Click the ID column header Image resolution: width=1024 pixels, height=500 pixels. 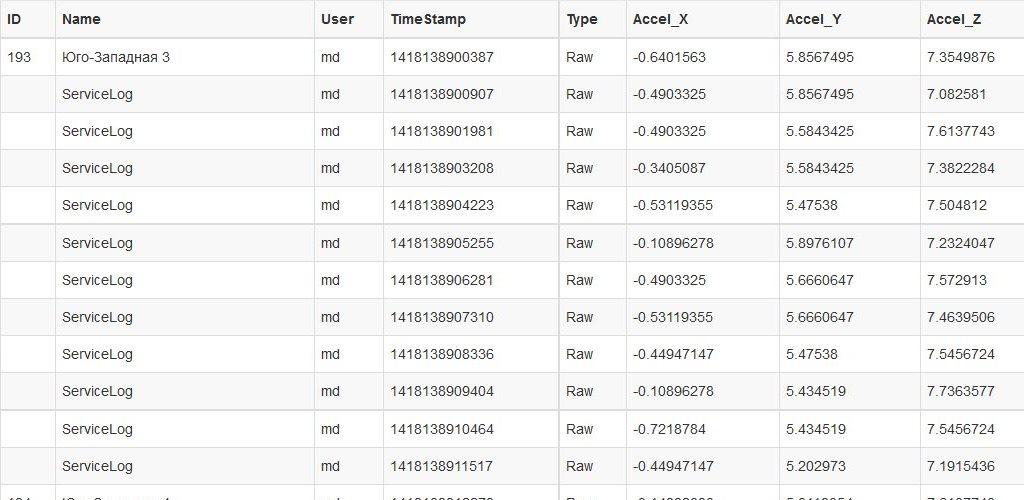[x=14, y=19]
